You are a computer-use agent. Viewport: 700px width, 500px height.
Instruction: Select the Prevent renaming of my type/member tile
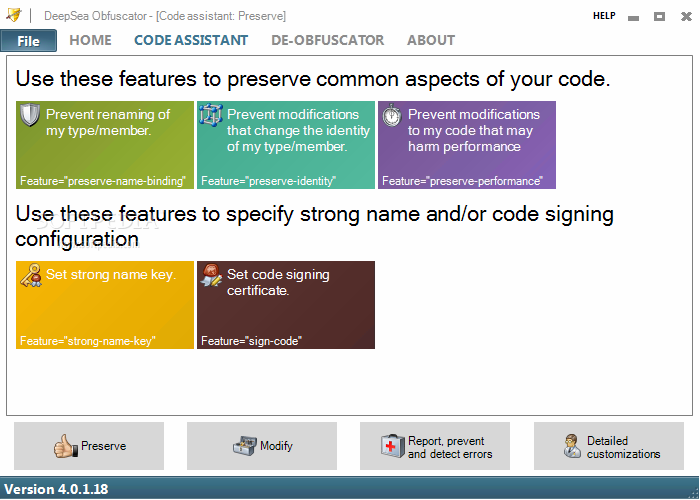tap(105, 145)
